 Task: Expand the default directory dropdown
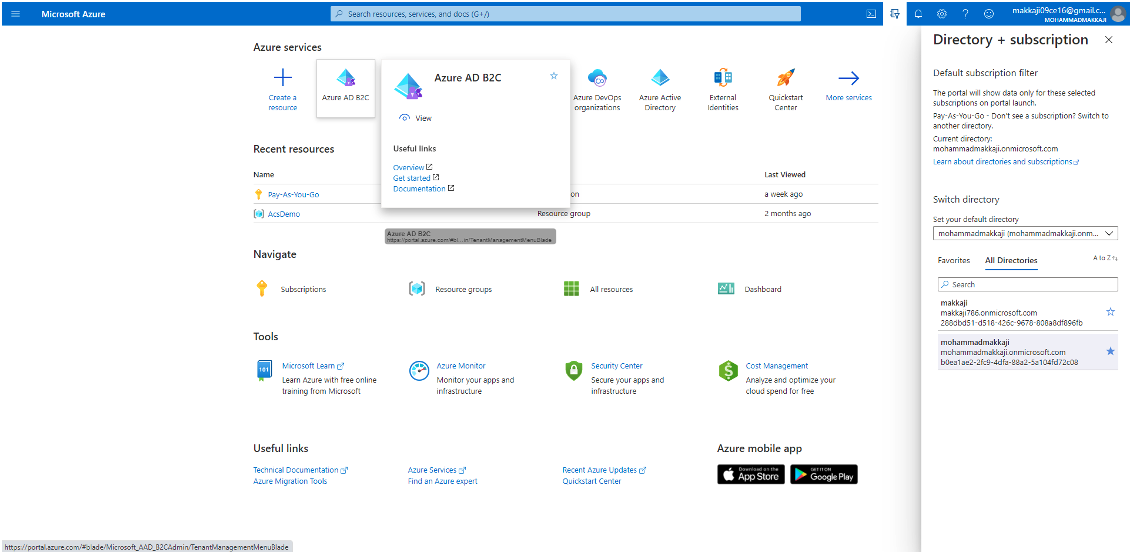click(x=1025, y=233)
